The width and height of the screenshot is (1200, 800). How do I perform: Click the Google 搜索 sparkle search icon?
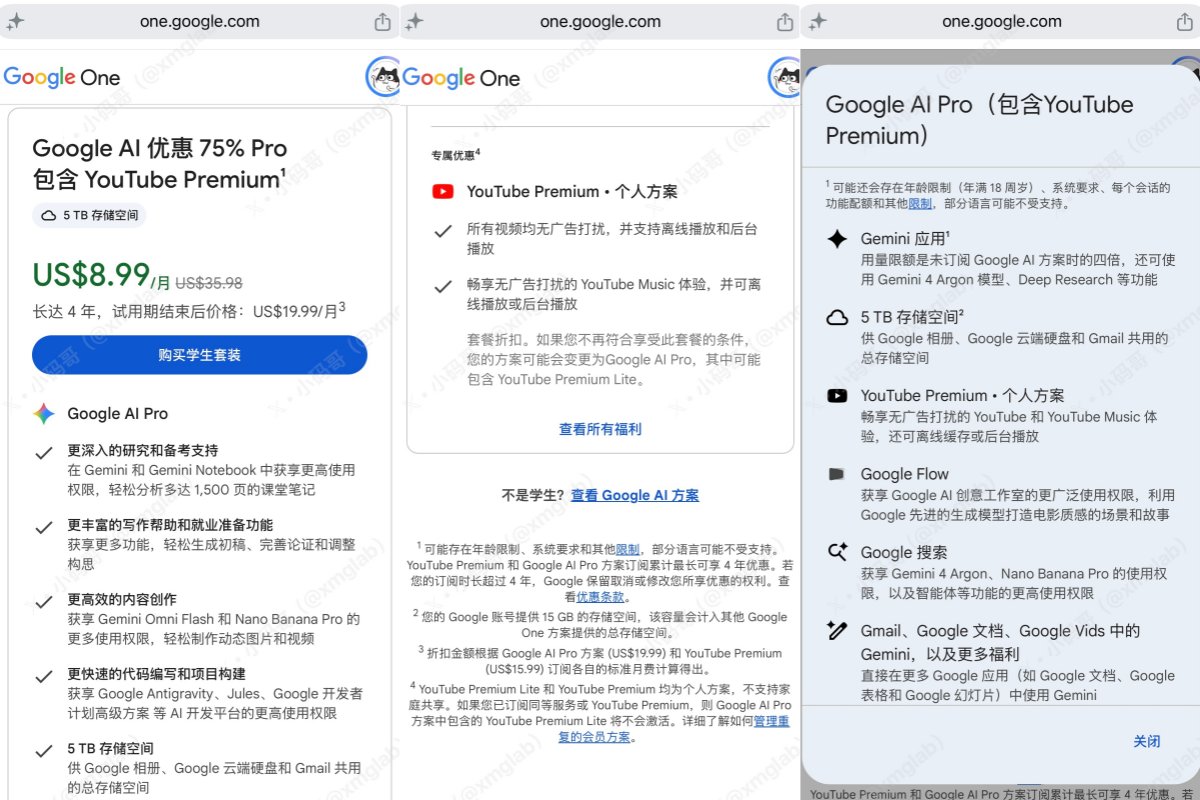coord(837,552)
